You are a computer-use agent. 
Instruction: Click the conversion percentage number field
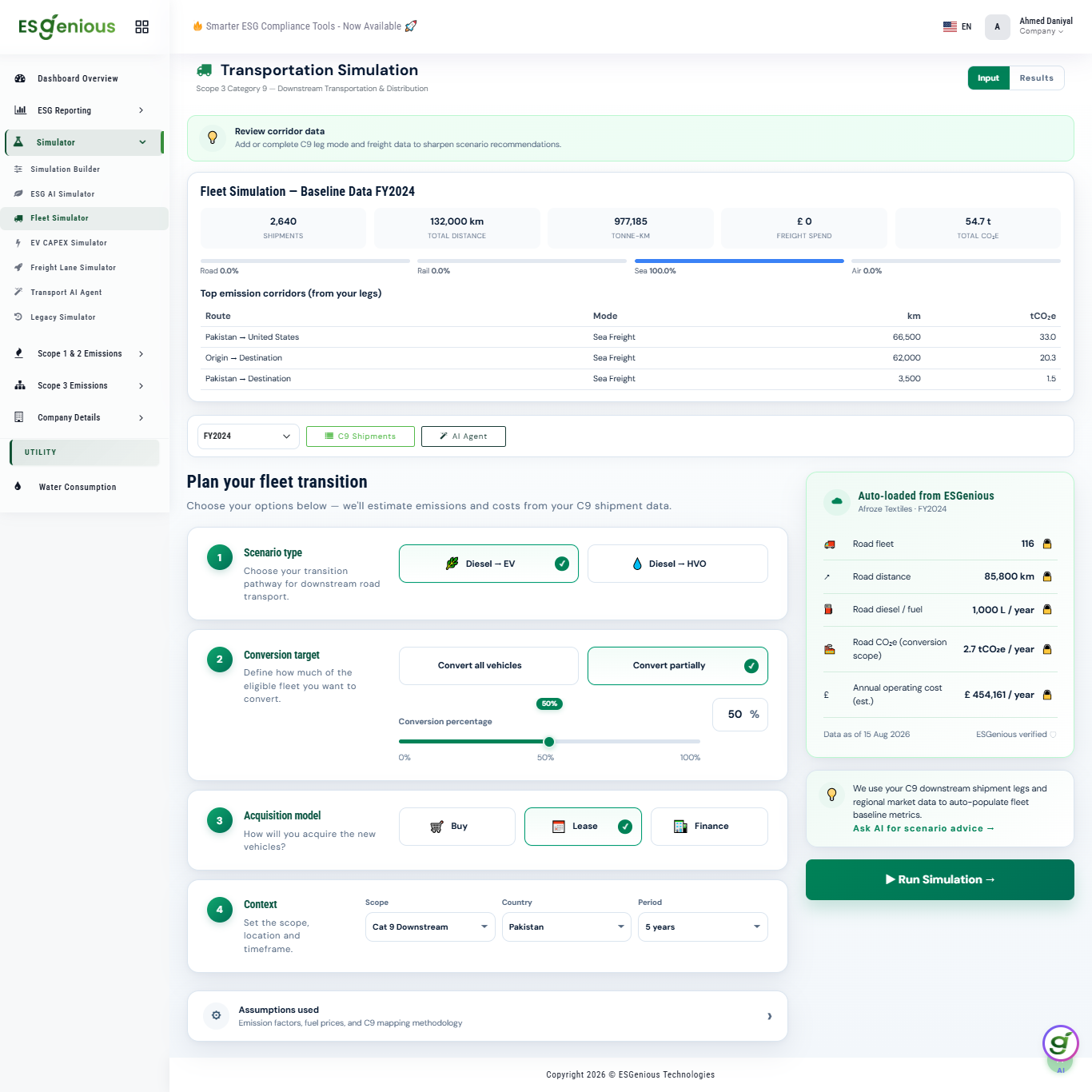740,715
